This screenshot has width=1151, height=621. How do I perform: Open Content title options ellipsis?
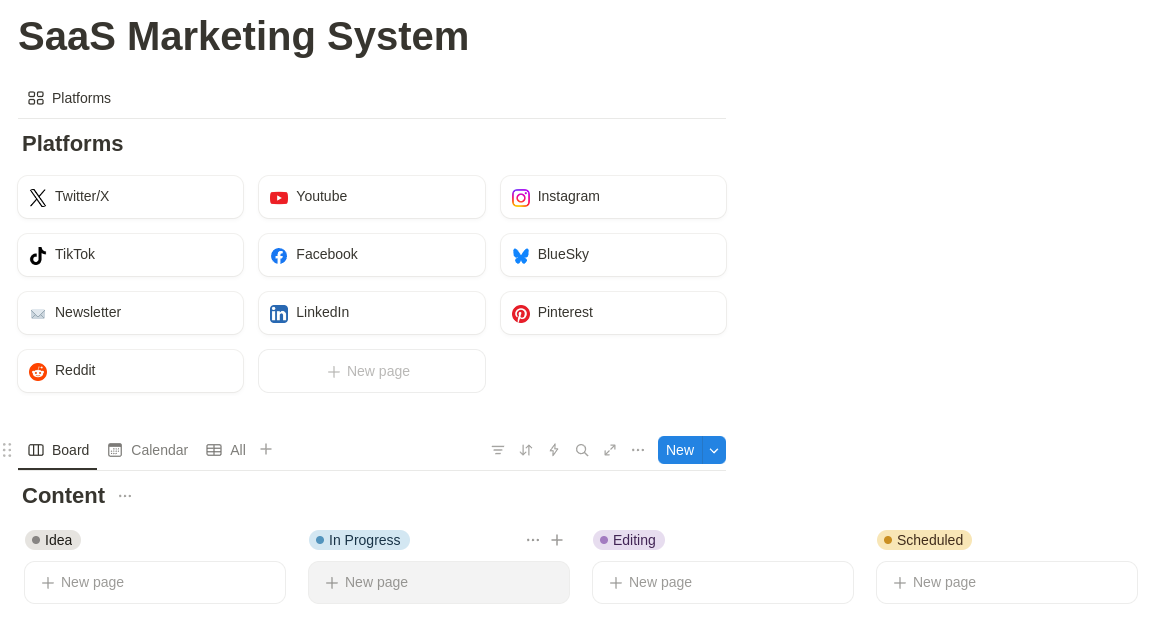click(125, 496)
